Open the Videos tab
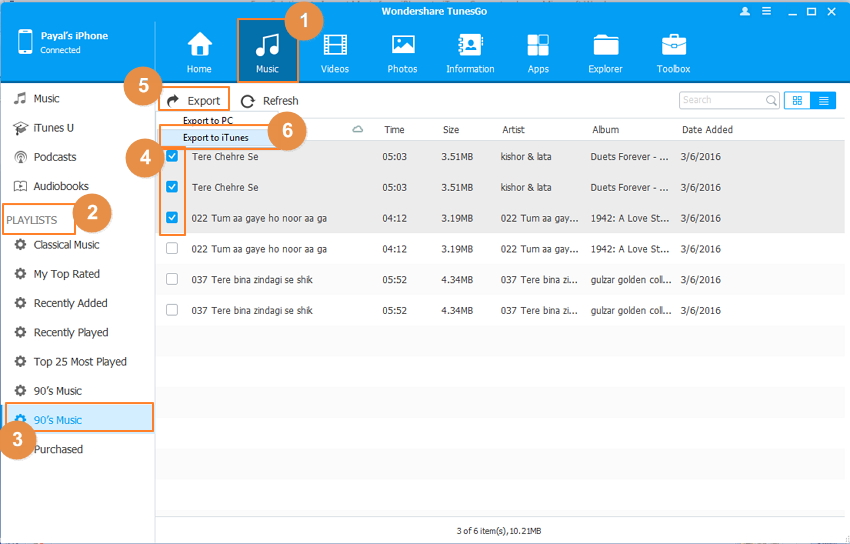 [335, 52]
